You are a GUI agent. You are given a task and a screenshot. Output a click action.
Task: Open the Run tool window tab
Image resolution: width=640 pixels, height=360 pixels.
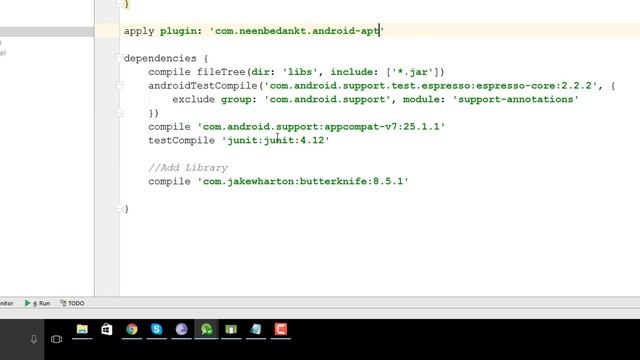click(38, 303)
